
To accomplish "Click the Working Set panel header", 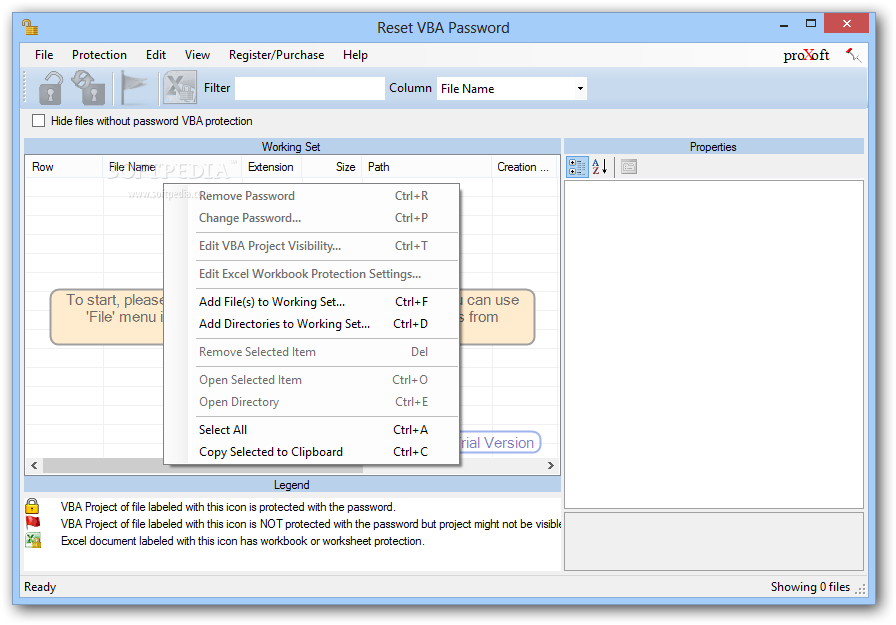I will (x=291, y=147).
